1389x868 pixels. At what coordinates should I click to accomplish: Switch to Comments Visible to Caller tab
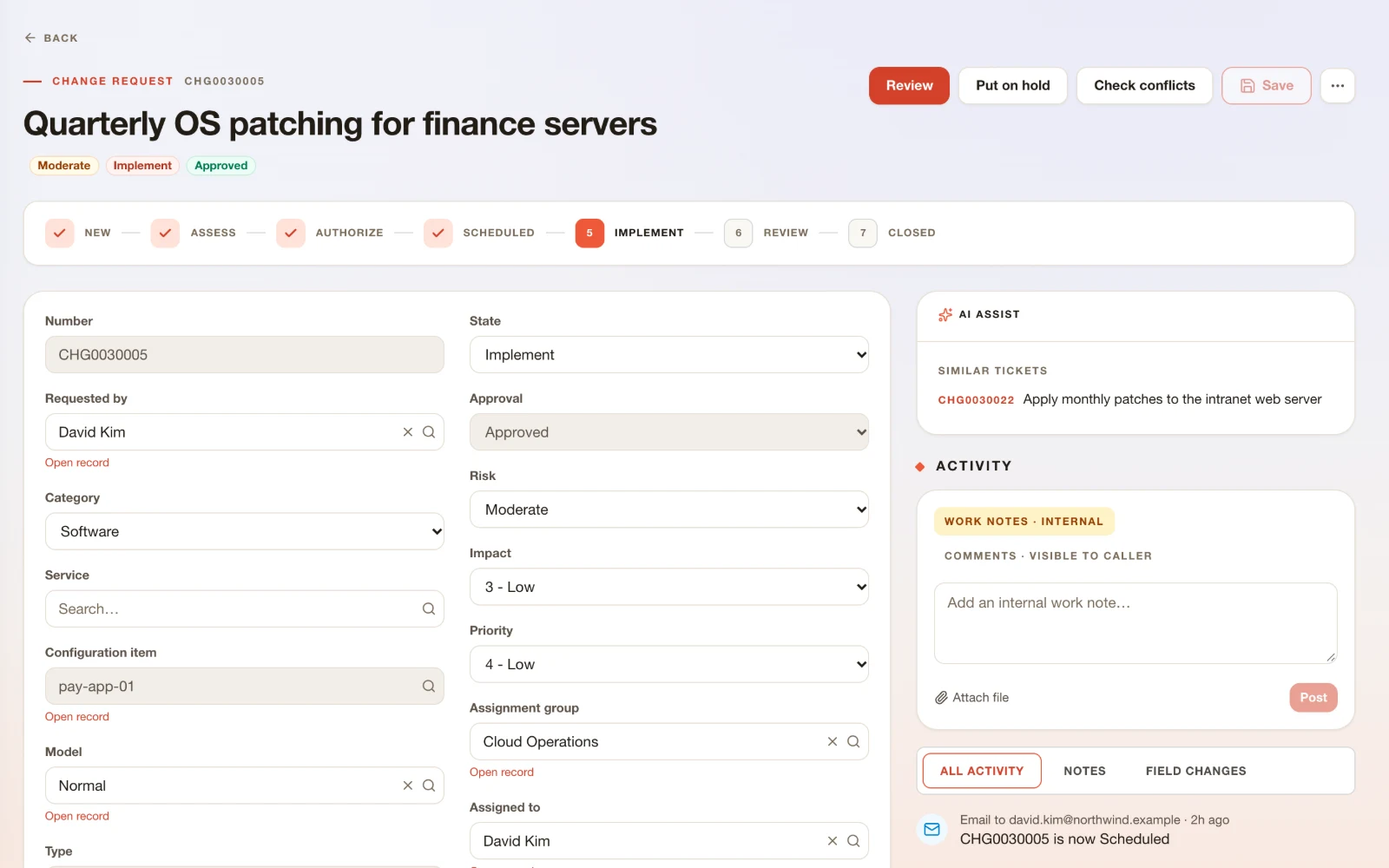pyautogui.click(x=1049, y=556)
